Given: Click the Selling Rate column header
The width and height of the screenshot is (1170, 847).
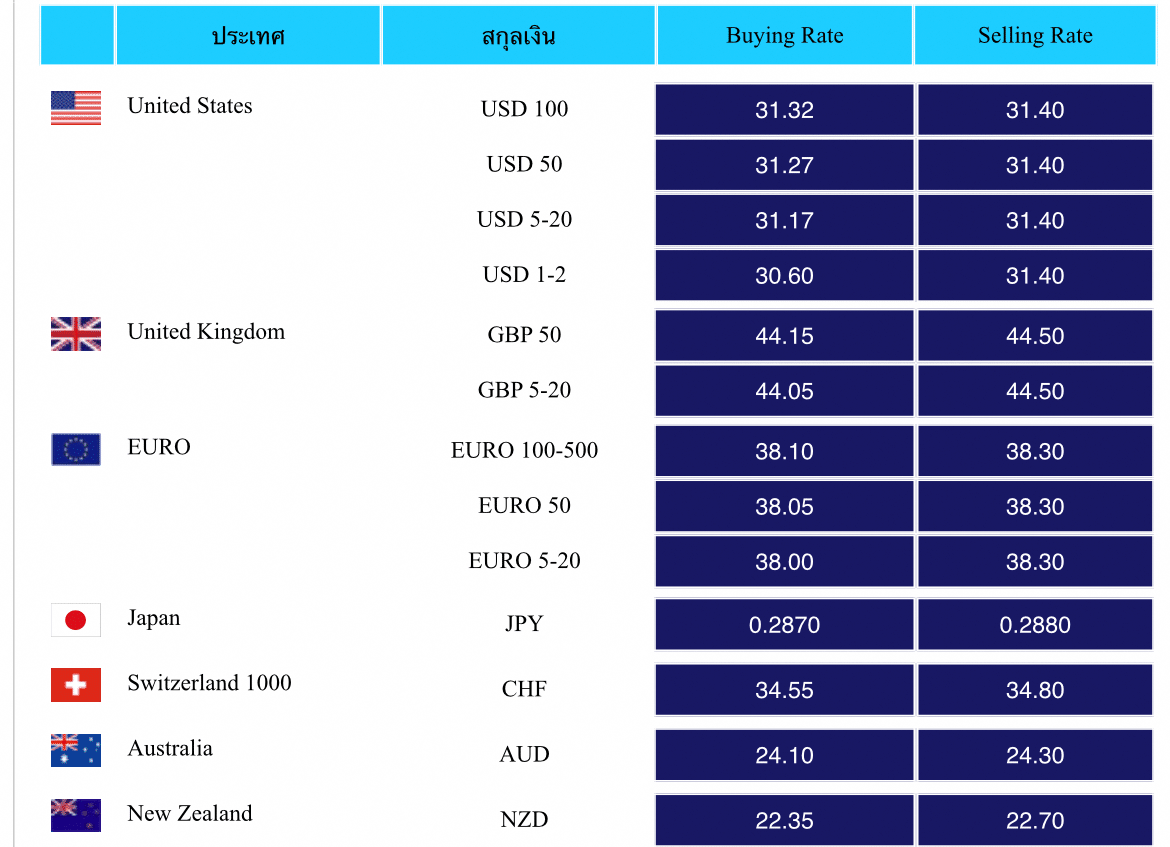Looking at the screenshot, I should pyautogui.click(x=1035, y=36).
